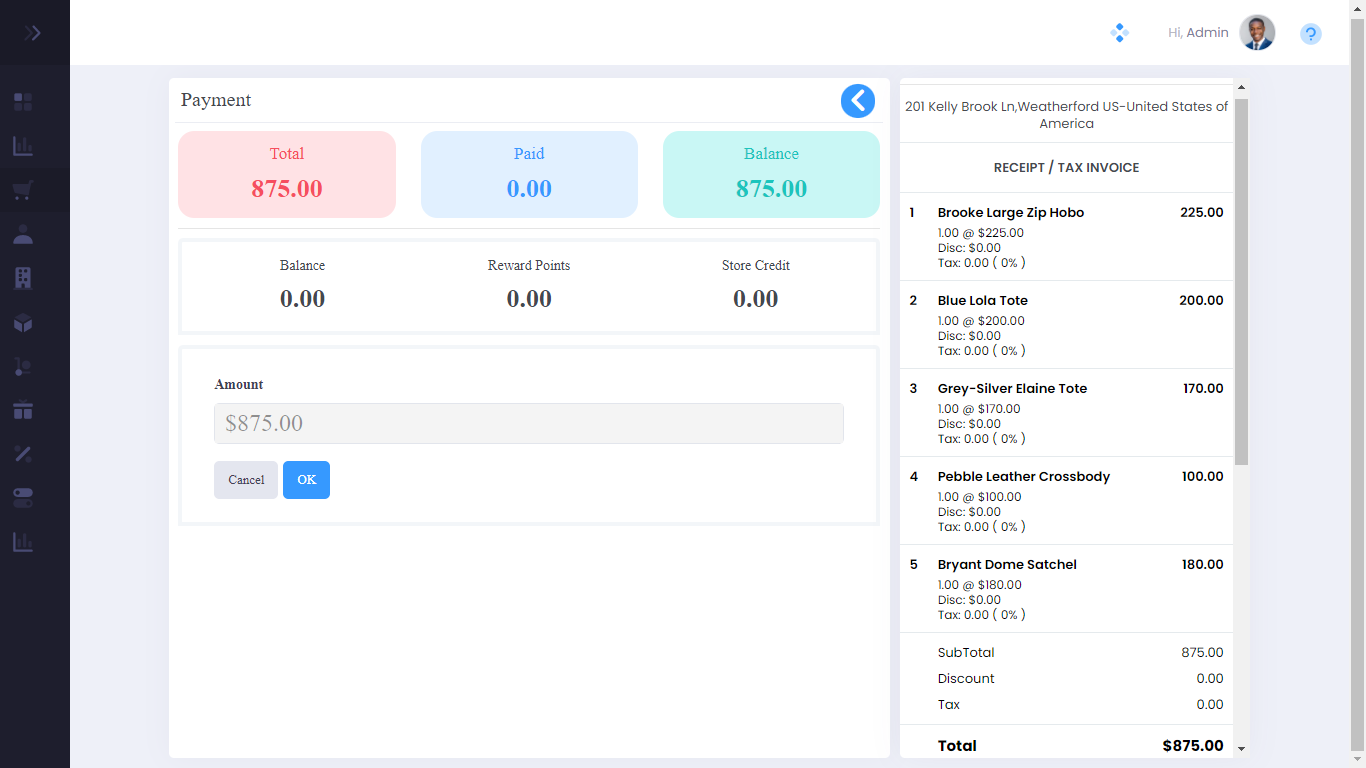Open the help question mark icon
This screenshot has height=768, width=1366.
coord(1310,34)
